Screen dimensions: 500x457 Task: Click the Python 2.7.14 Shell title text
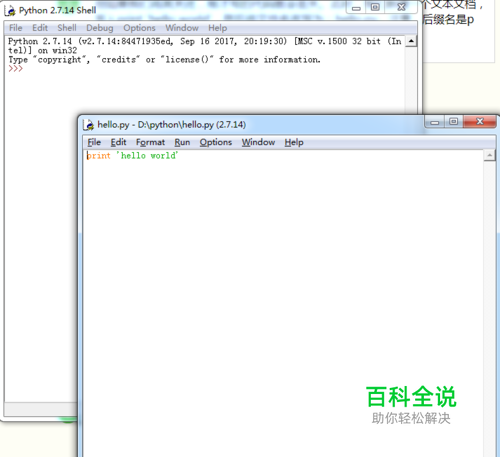coord(57,10)
